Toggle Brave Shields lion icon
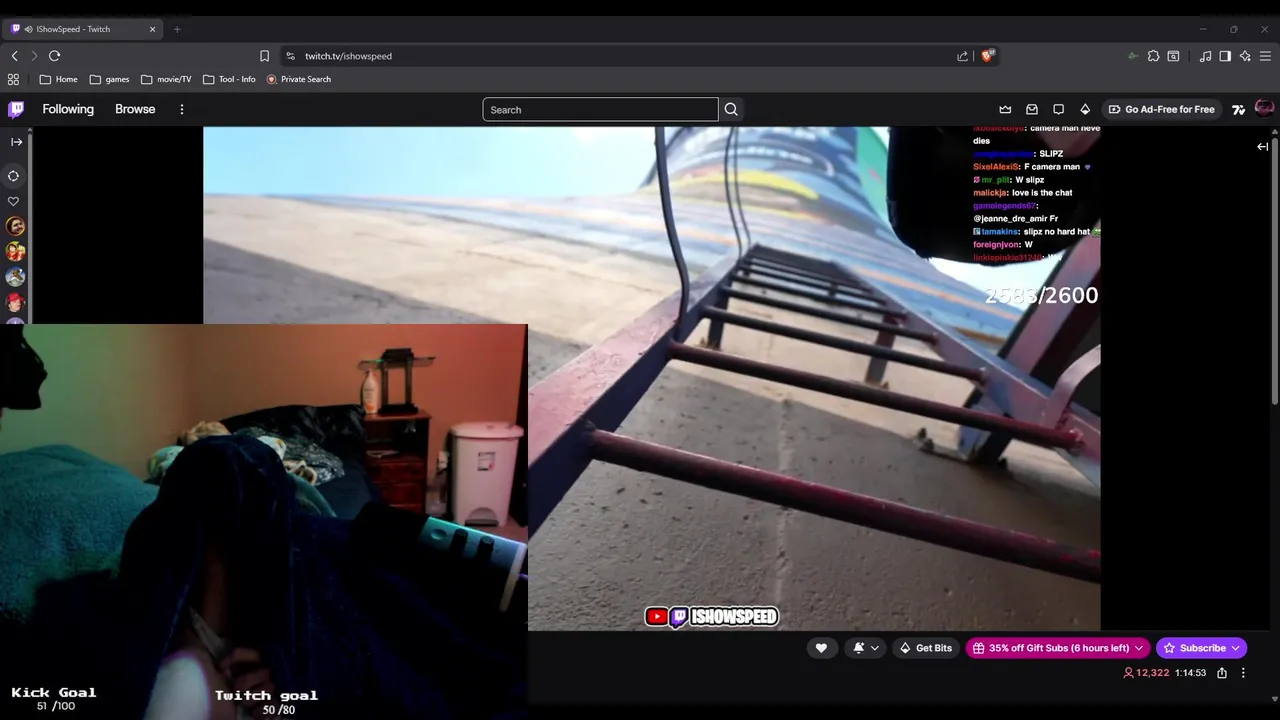Viewport: 1280px width, 720px height. click(x=988, y=56)
